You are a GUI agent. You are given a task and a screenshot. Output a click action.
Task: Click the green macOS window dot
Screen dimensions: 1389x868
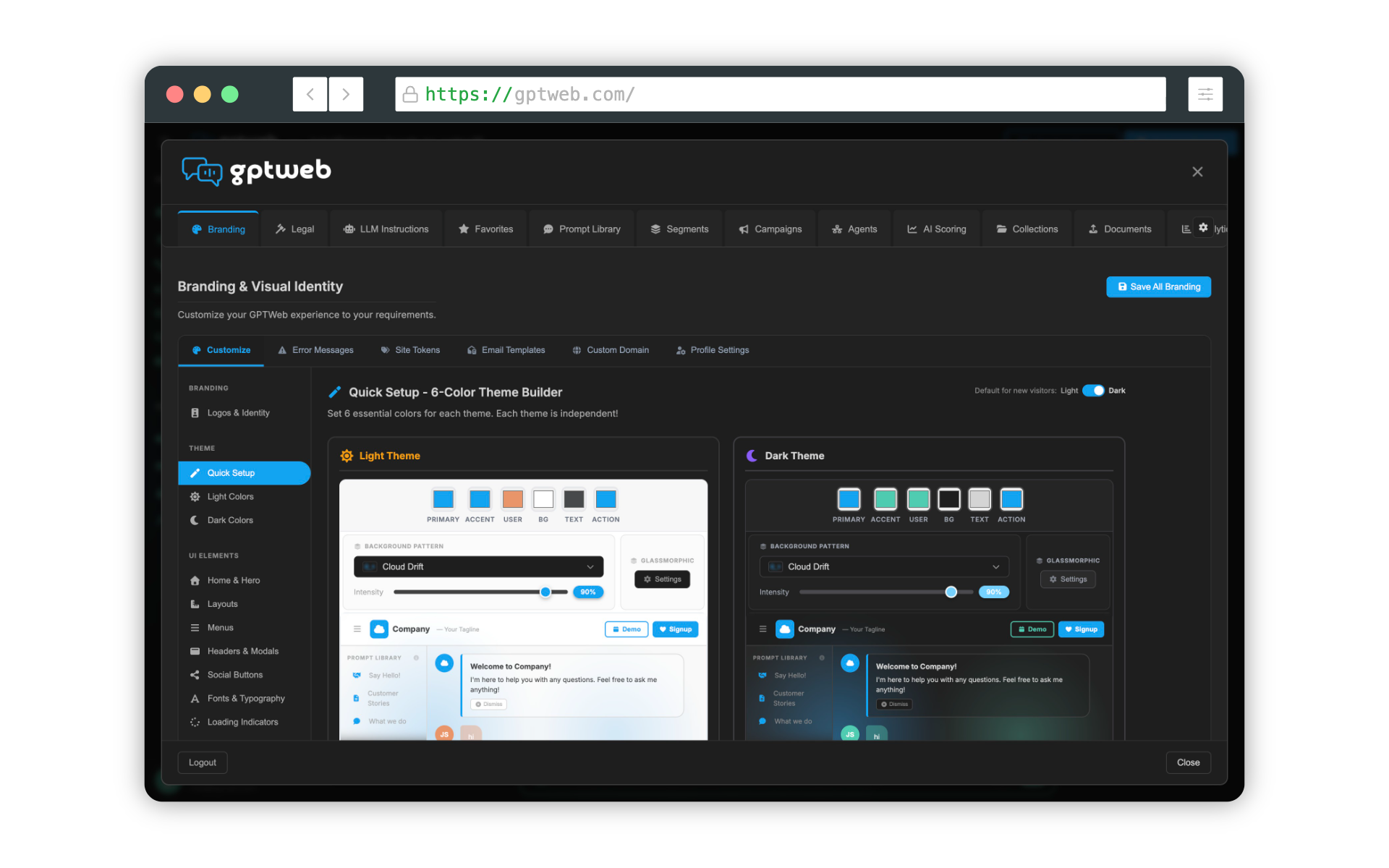point(230,94)
